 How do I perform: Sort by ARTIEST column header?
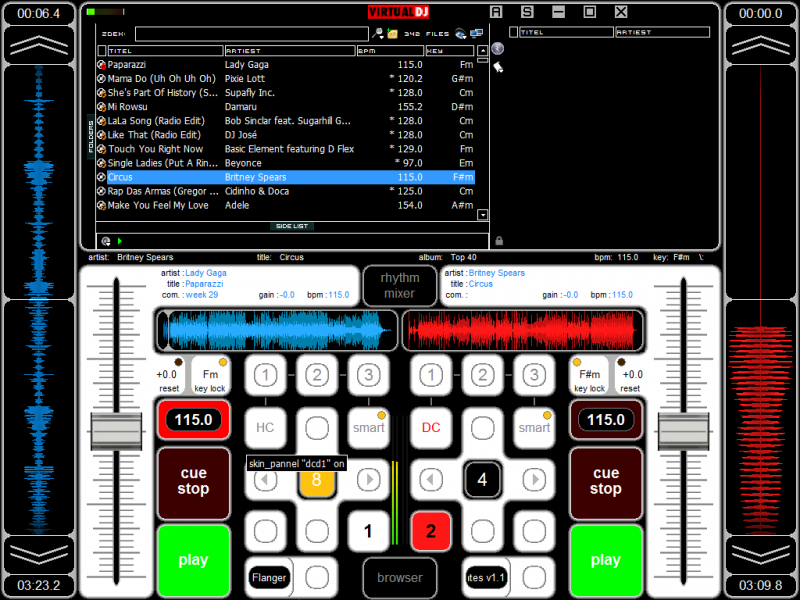point(289,51)
